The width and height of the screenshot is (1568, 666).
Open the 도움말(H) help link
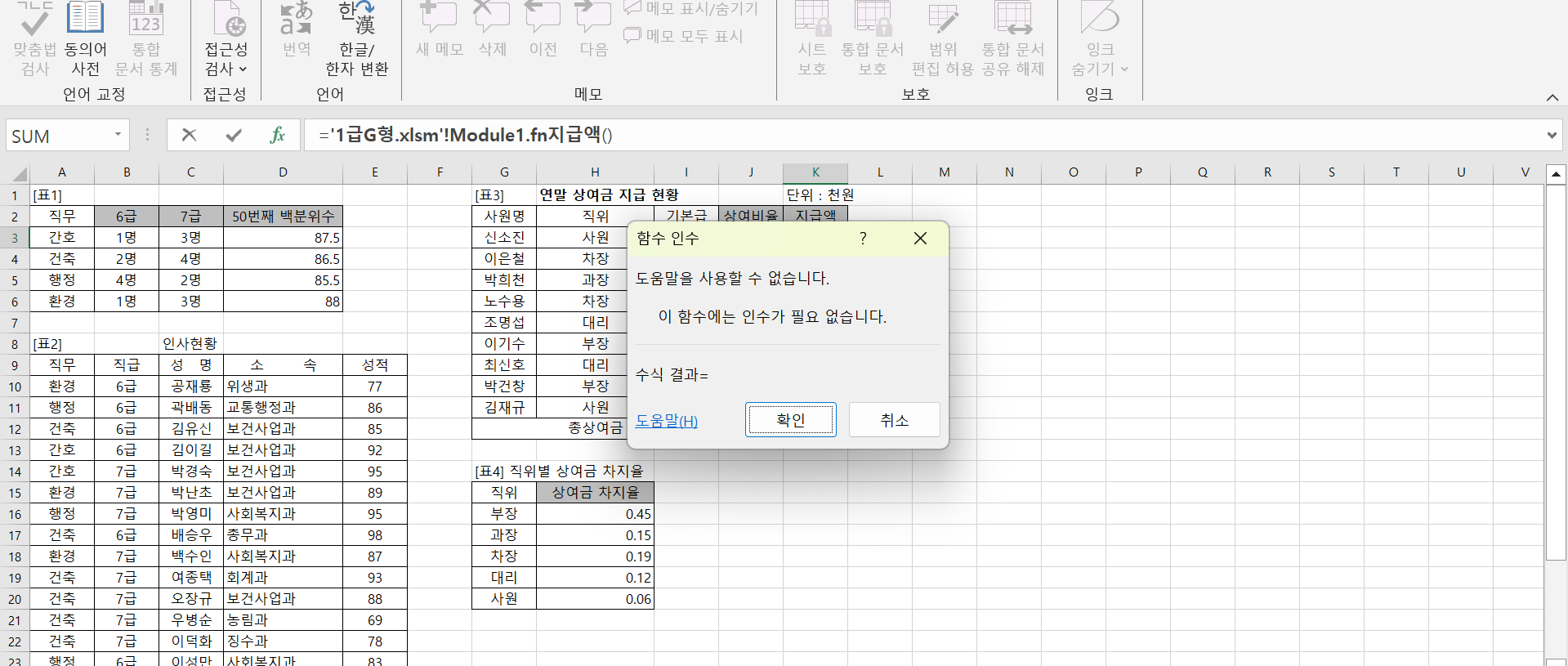click(x=667, y=421)
